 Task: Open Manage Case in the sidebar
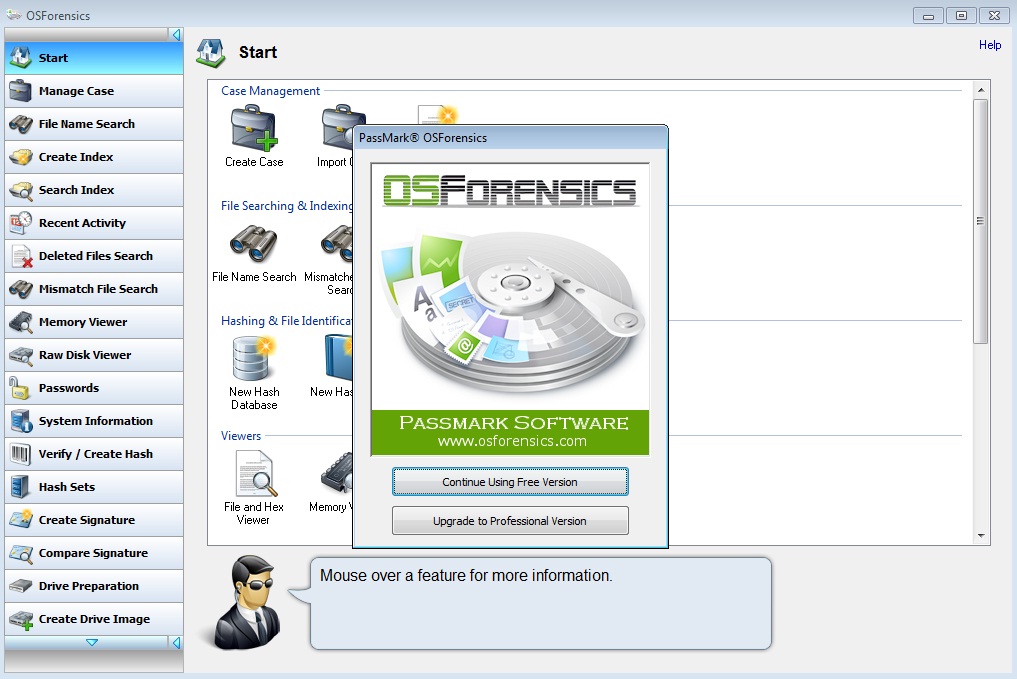94,91
